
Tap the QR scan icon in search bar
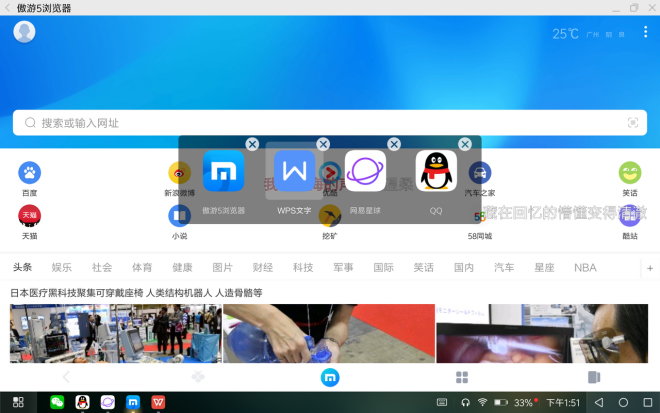click(632, 122)
